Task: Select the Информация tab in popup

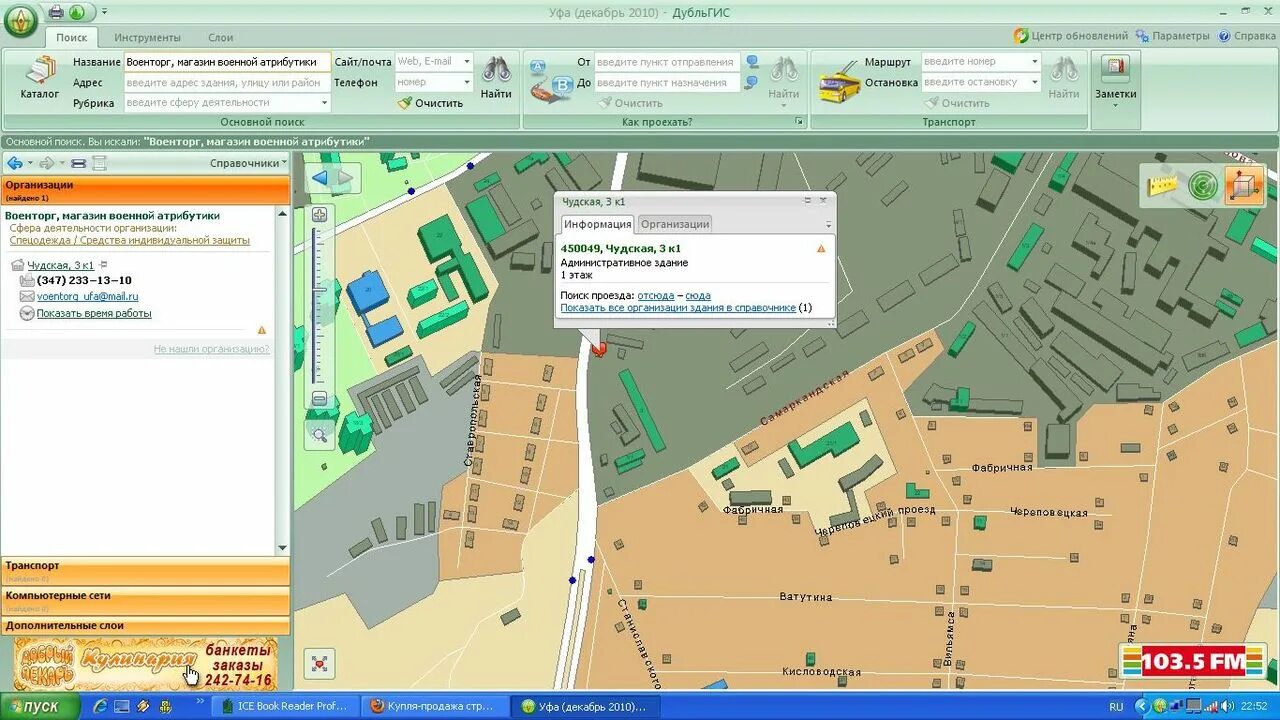Action: pyautogui.click(x=596, y=224)
